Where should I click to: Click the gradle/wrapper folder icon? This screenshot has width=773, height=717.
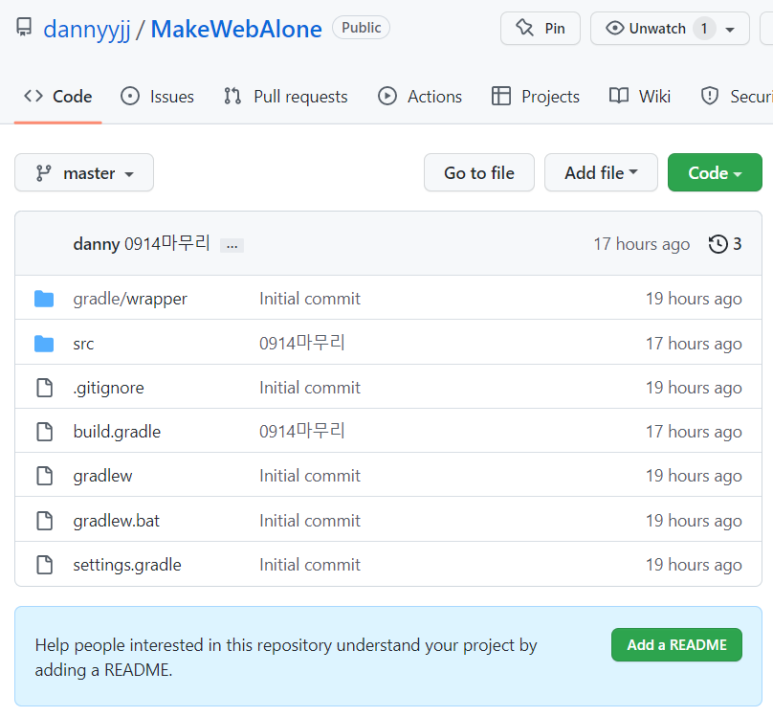tap(44, 299)
